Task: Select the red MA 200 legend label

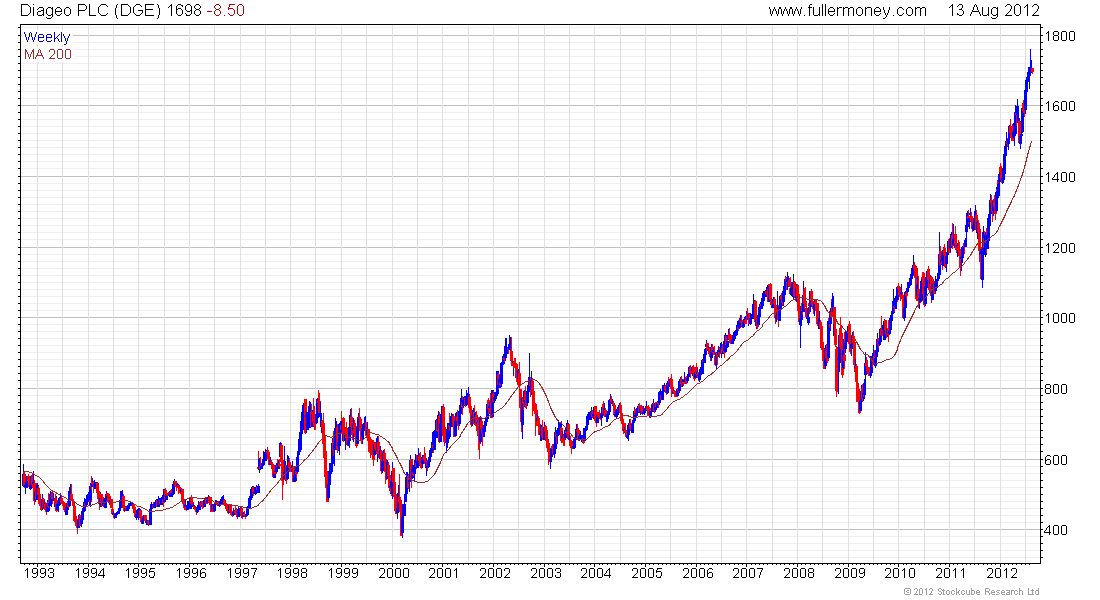Action: 48,54
